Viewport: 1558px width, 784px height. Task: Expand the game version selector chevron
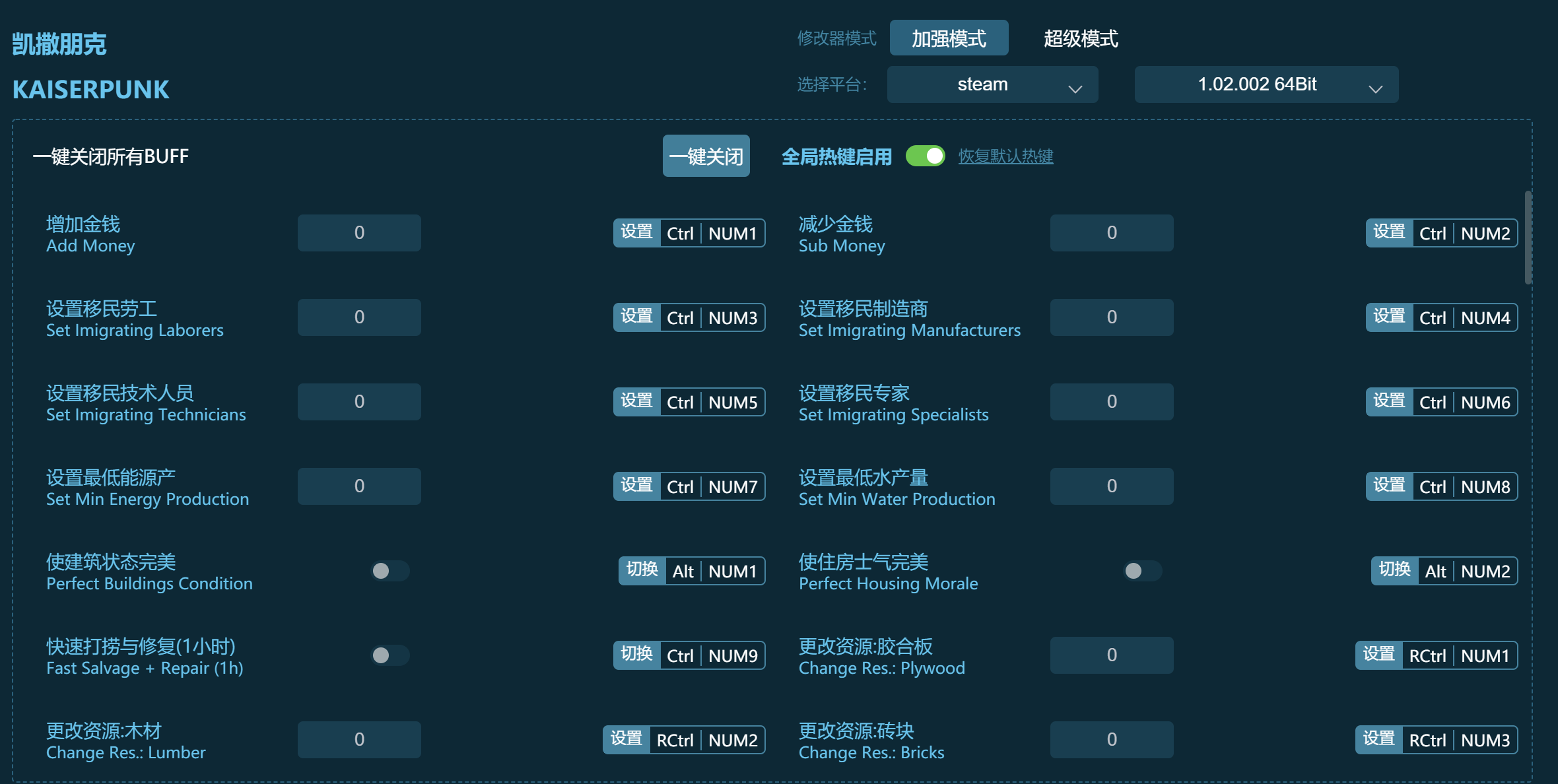point(1376,86)
